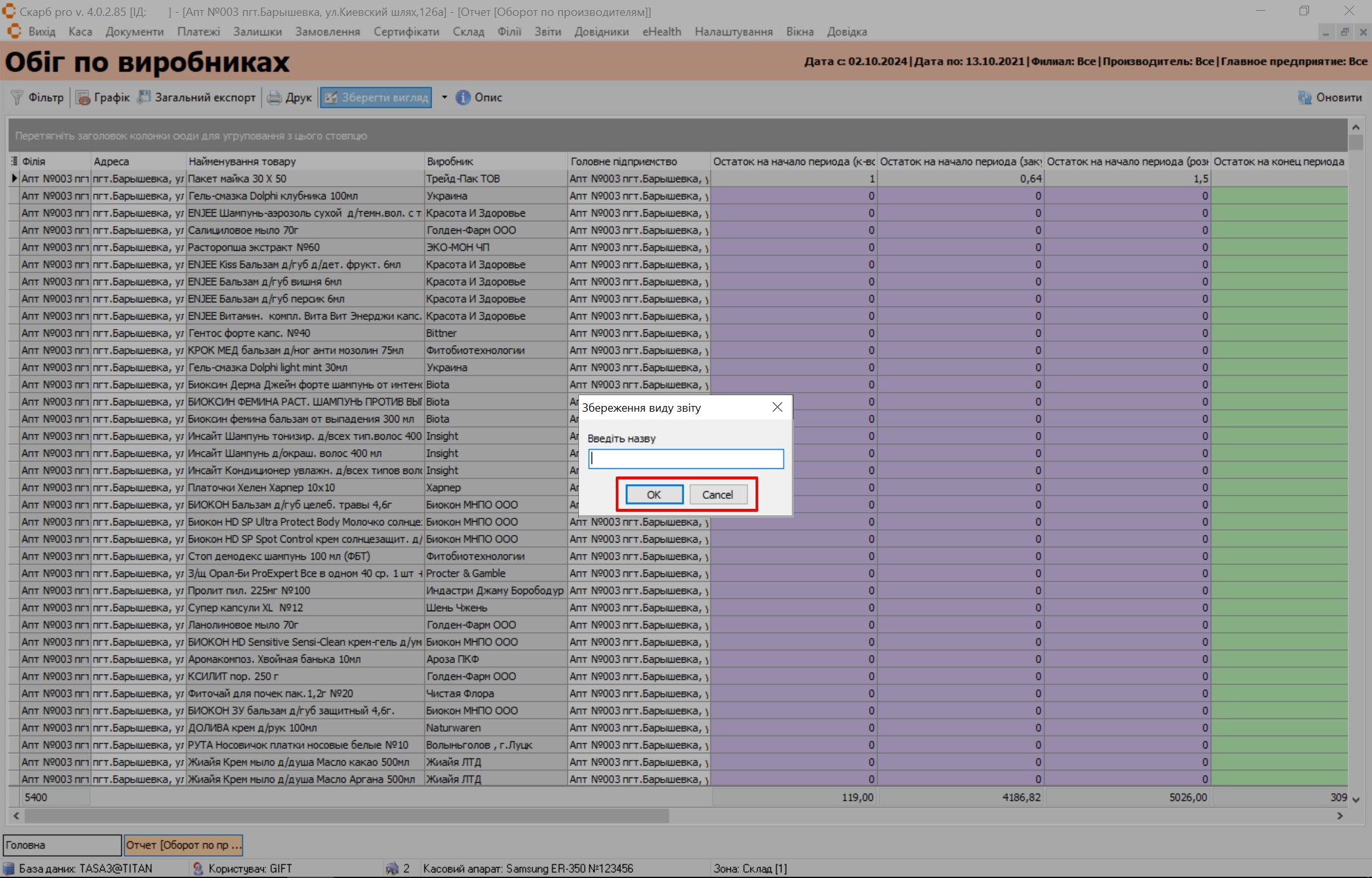
Task: Click the column chooser icon left of Філія
Action: point(14,161)
